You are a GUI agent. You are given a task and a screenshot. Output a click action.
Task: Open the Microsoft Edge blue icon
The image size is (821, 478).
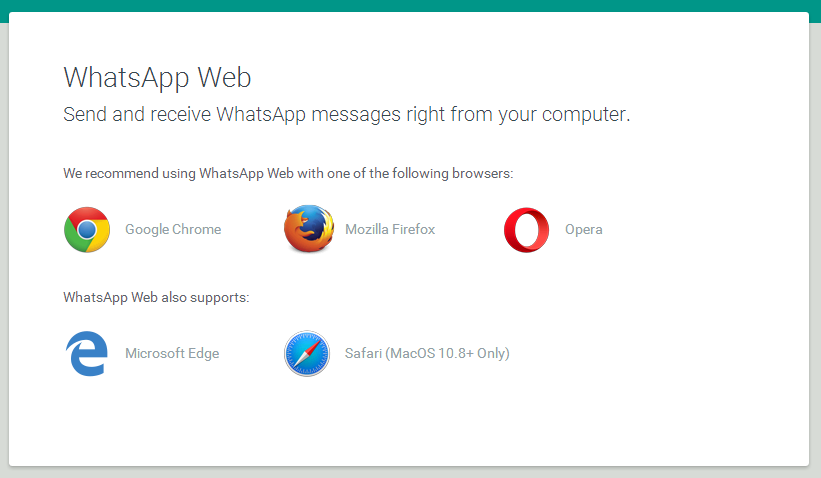(x=86, y=353)
